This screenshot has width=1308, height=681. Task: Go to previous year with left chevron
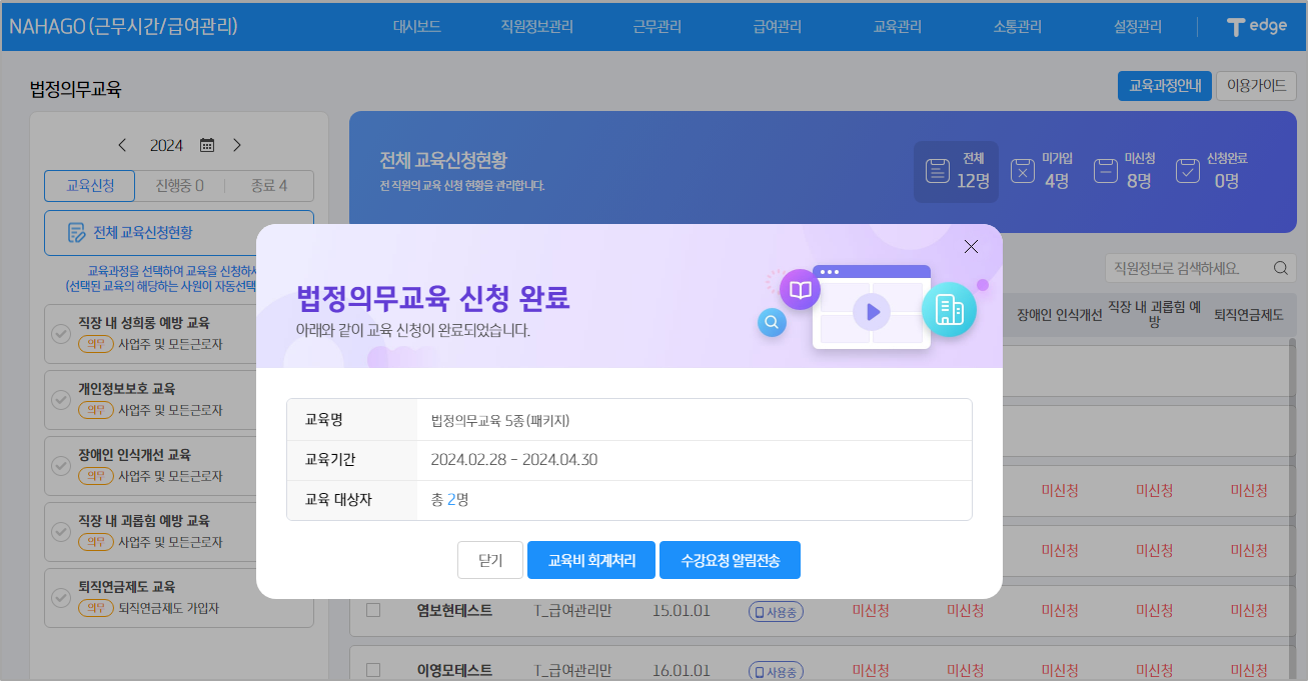click(122, 145)
